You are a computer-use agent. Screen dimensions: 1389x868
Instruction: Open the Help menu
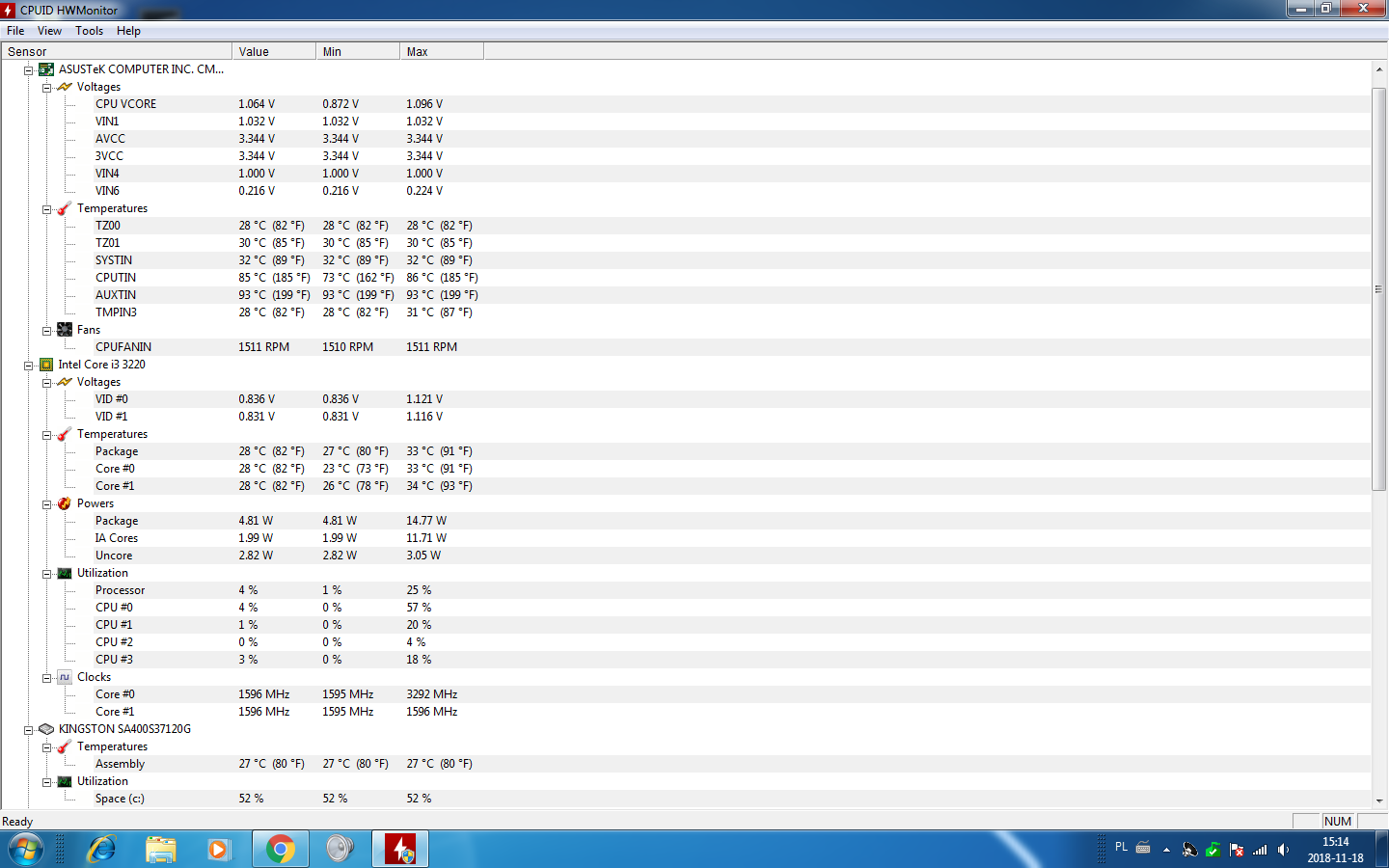[128, 31]
